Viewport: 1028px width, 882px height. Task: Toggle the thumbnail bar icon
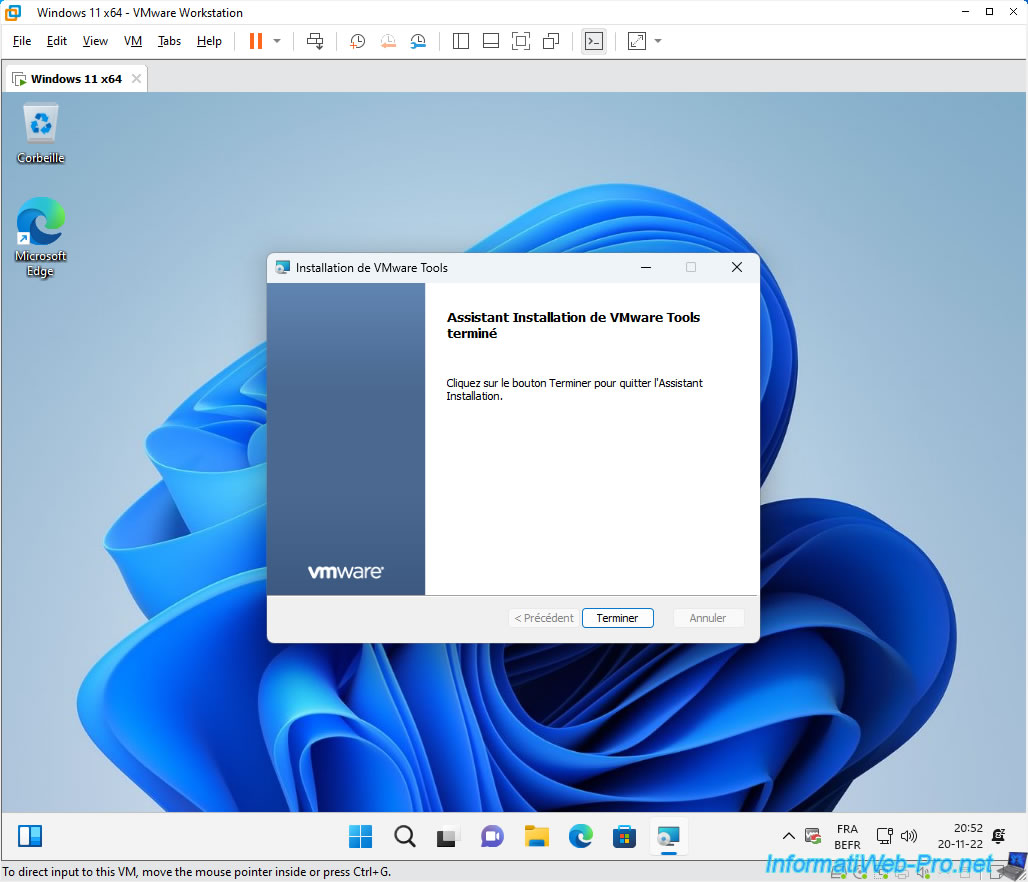[x=490, y=41]
